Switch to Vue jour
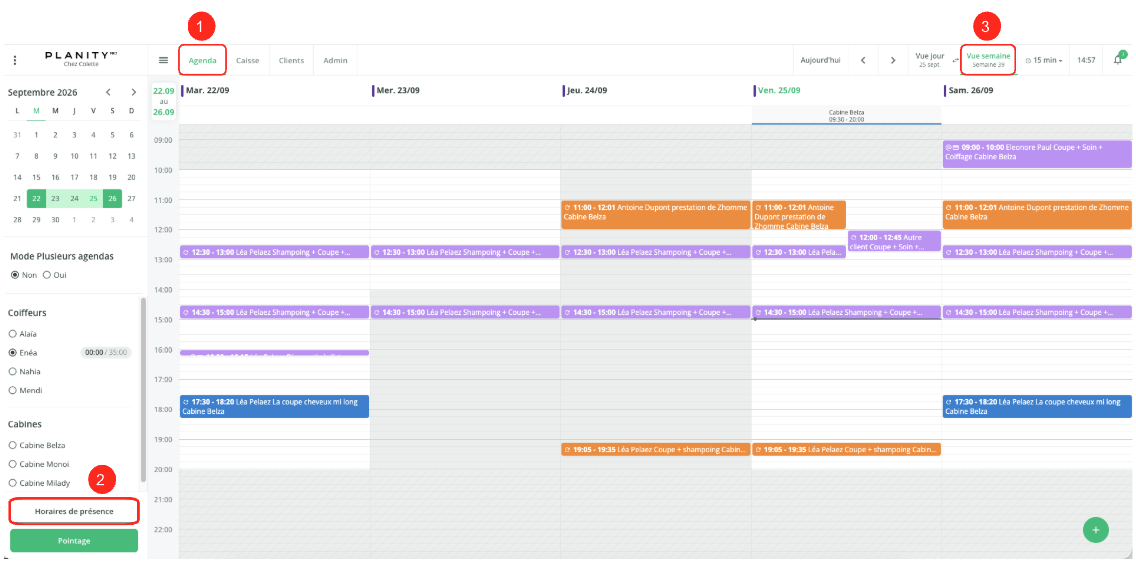This screenshot has width=1136, height=563. 930,59
